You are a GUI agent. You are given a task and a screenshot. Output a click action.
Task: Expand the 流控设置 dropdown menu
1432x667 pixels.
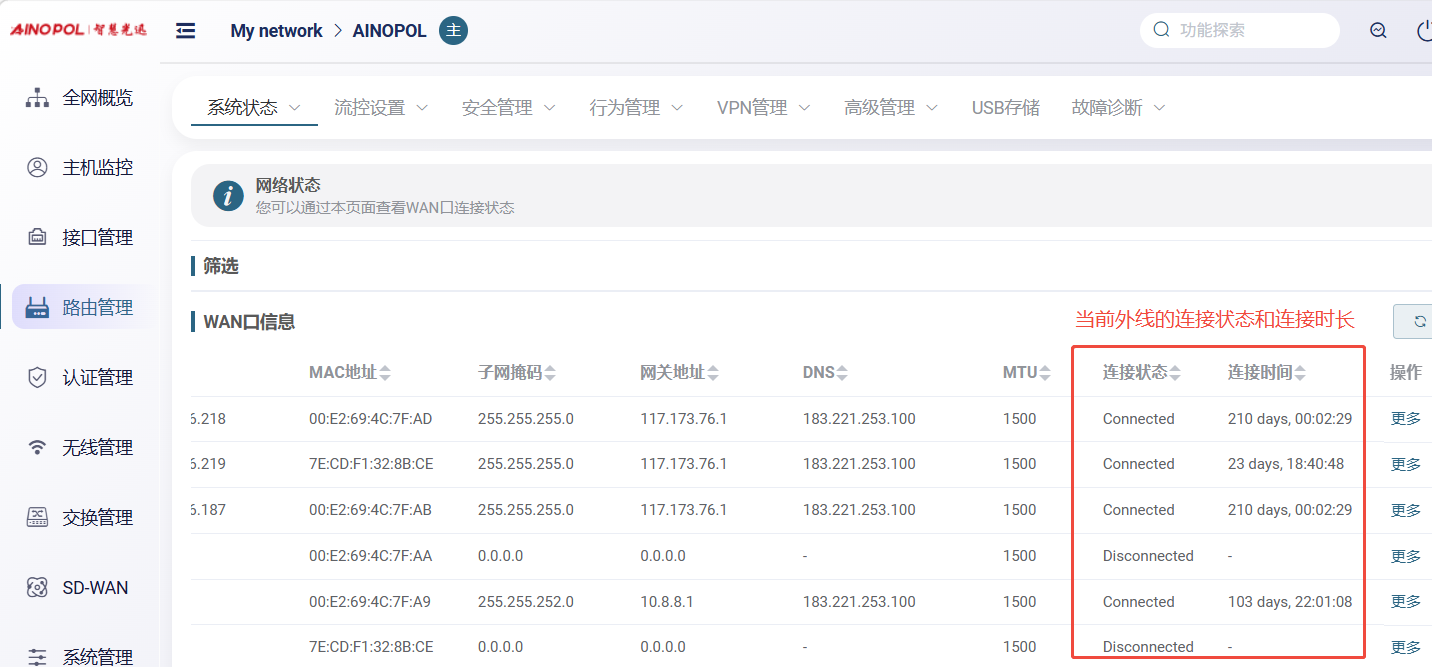coord(380,108)
